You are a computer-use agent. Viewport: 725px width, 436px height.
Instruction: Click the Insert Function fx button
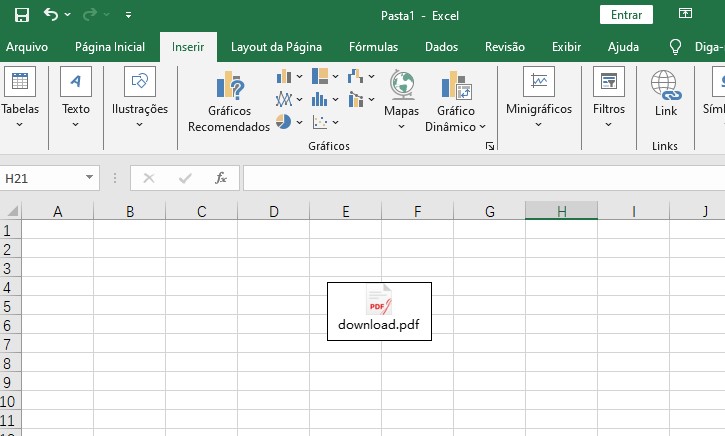coord(221,178)
